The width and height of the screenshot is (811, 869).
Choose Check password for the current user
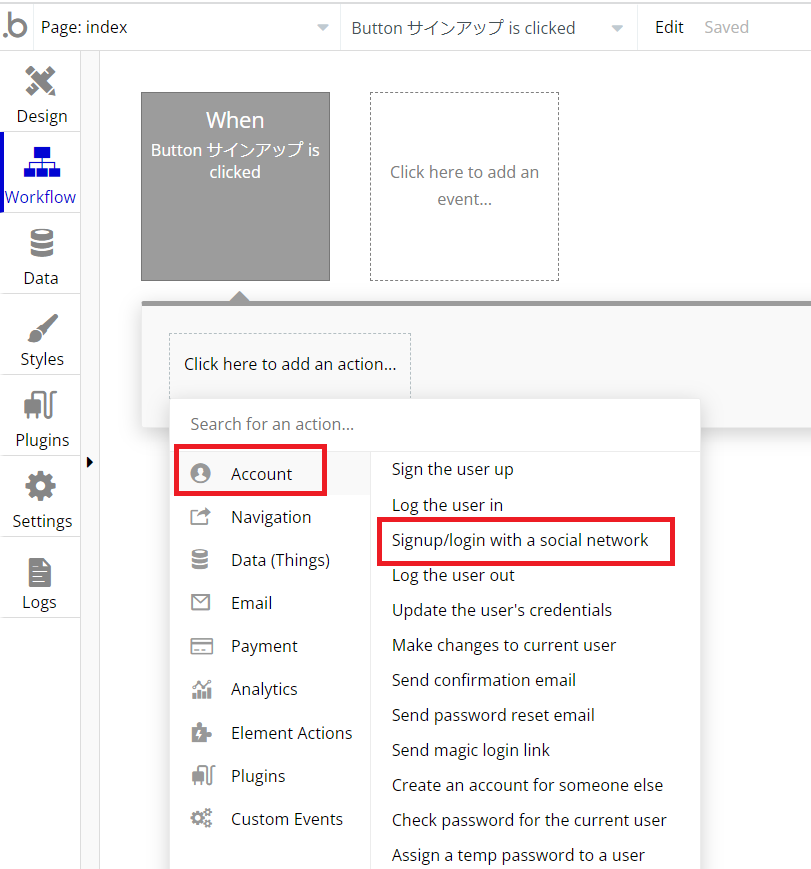point(529,820)
